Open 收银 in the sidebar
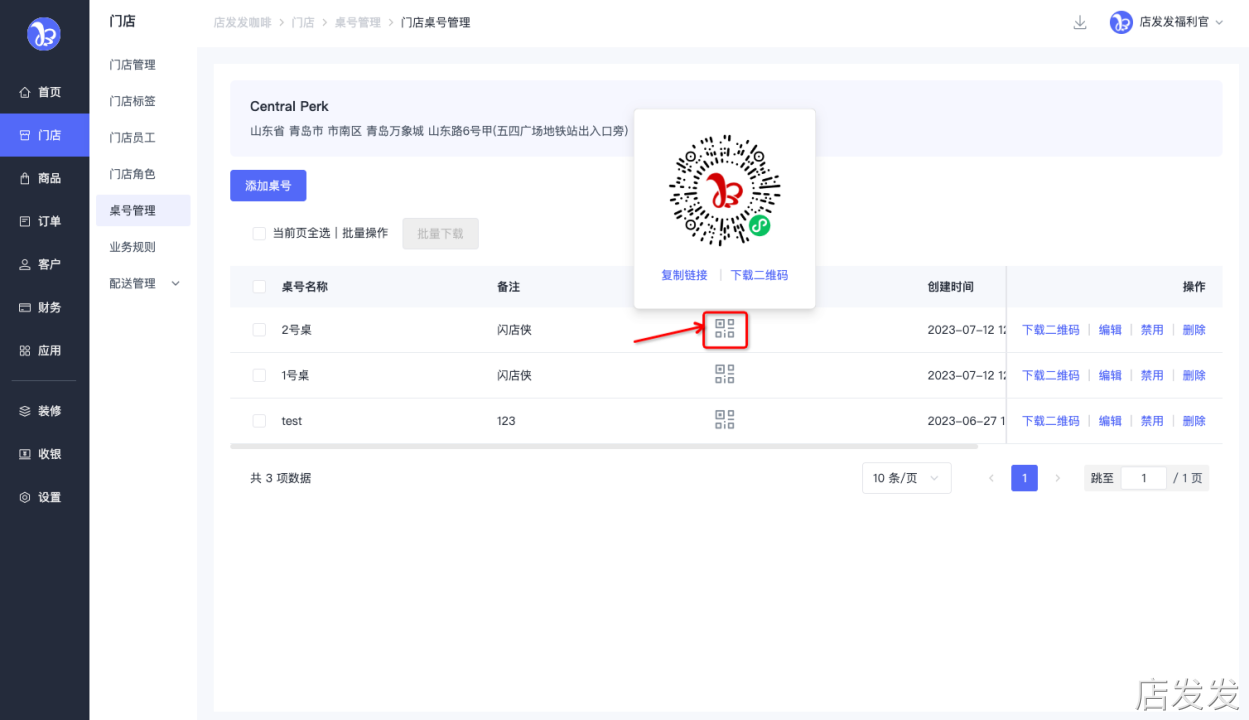Image resolution: width=1249 pixels, height=720 pixels. (44, 453)
